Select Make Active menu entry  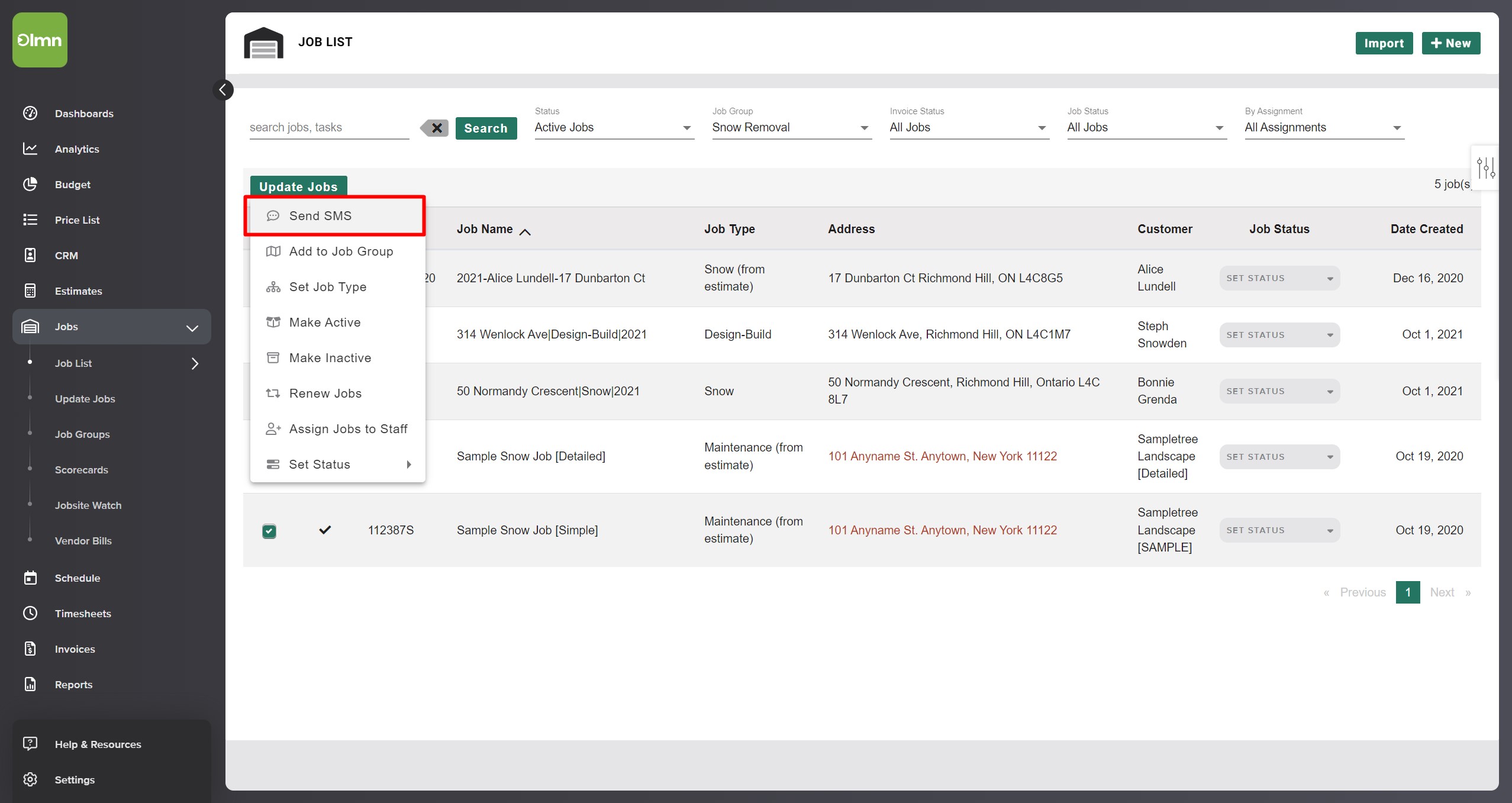pos(337,323)
